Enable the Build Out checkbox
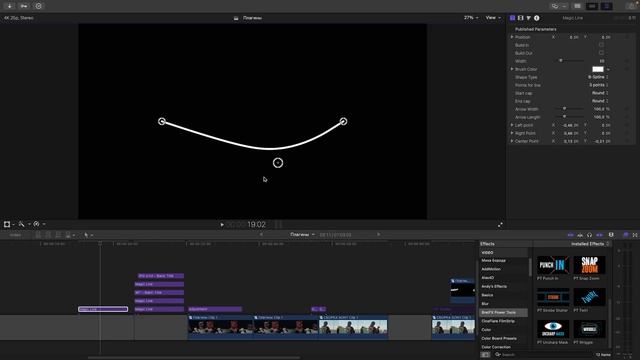The height and width of the screenshot is (360, 640). tap(601, 53)
